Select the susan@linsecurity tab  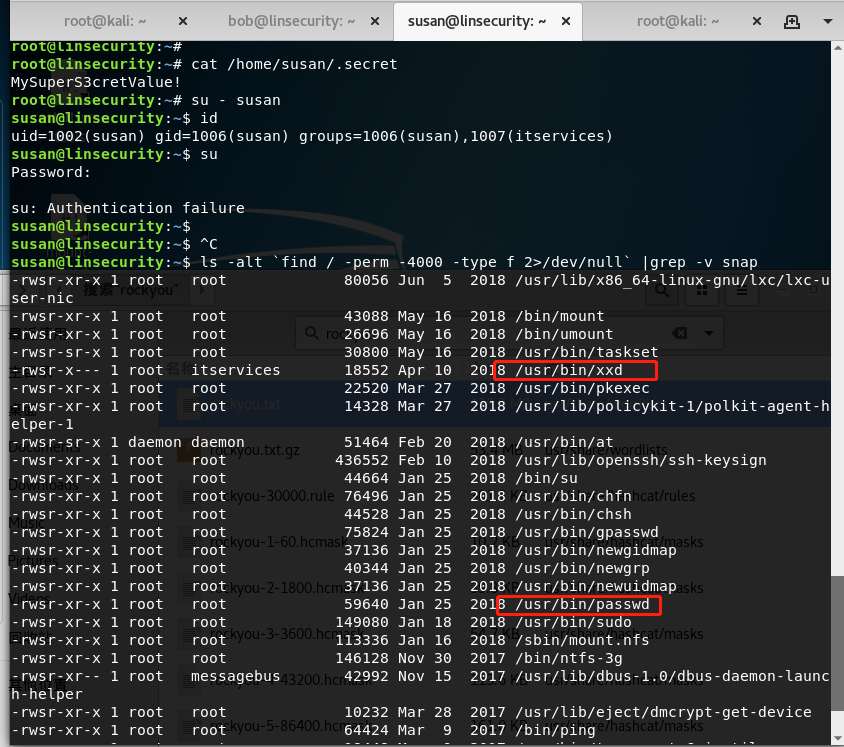477,21
